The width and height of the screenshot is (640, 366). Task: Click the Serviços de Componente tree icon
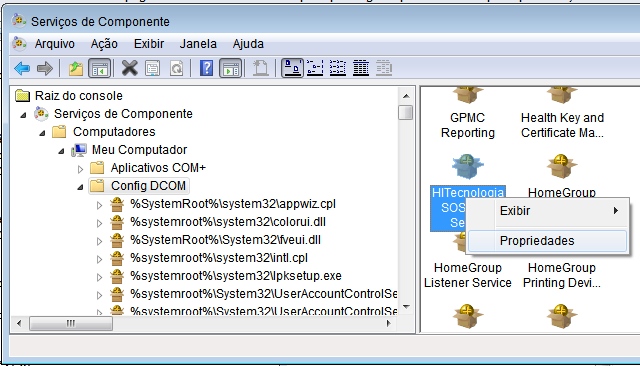41,114
